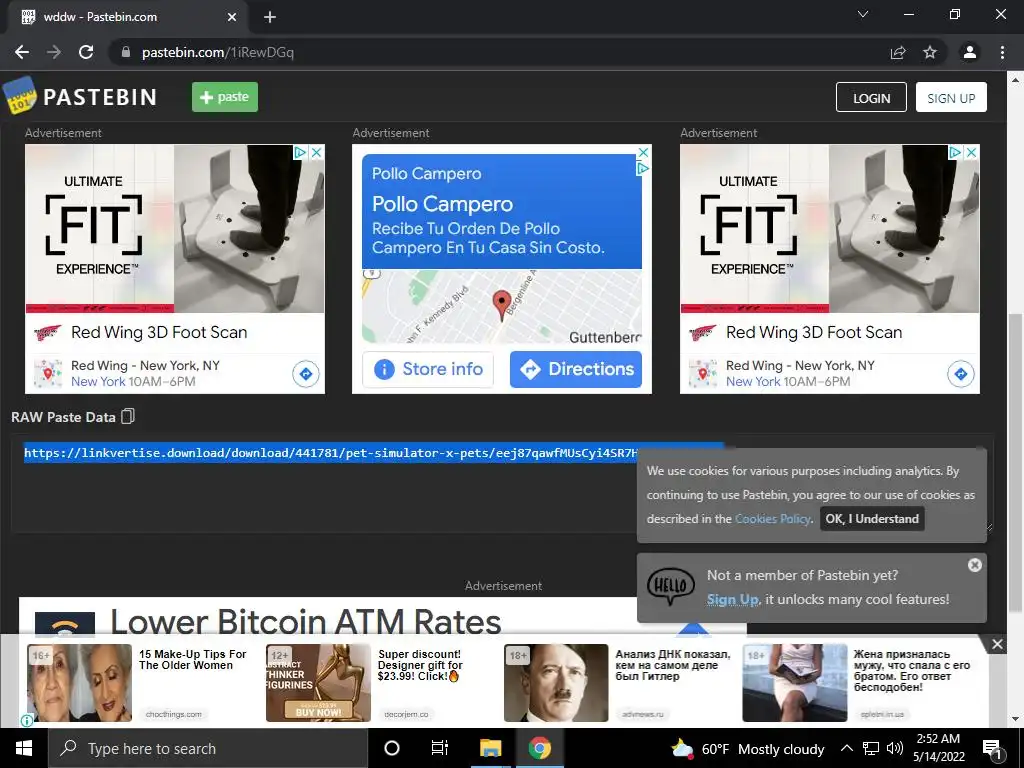
Task: Click the Анализ ДНК ad article text
Action: tap(673, 665)
